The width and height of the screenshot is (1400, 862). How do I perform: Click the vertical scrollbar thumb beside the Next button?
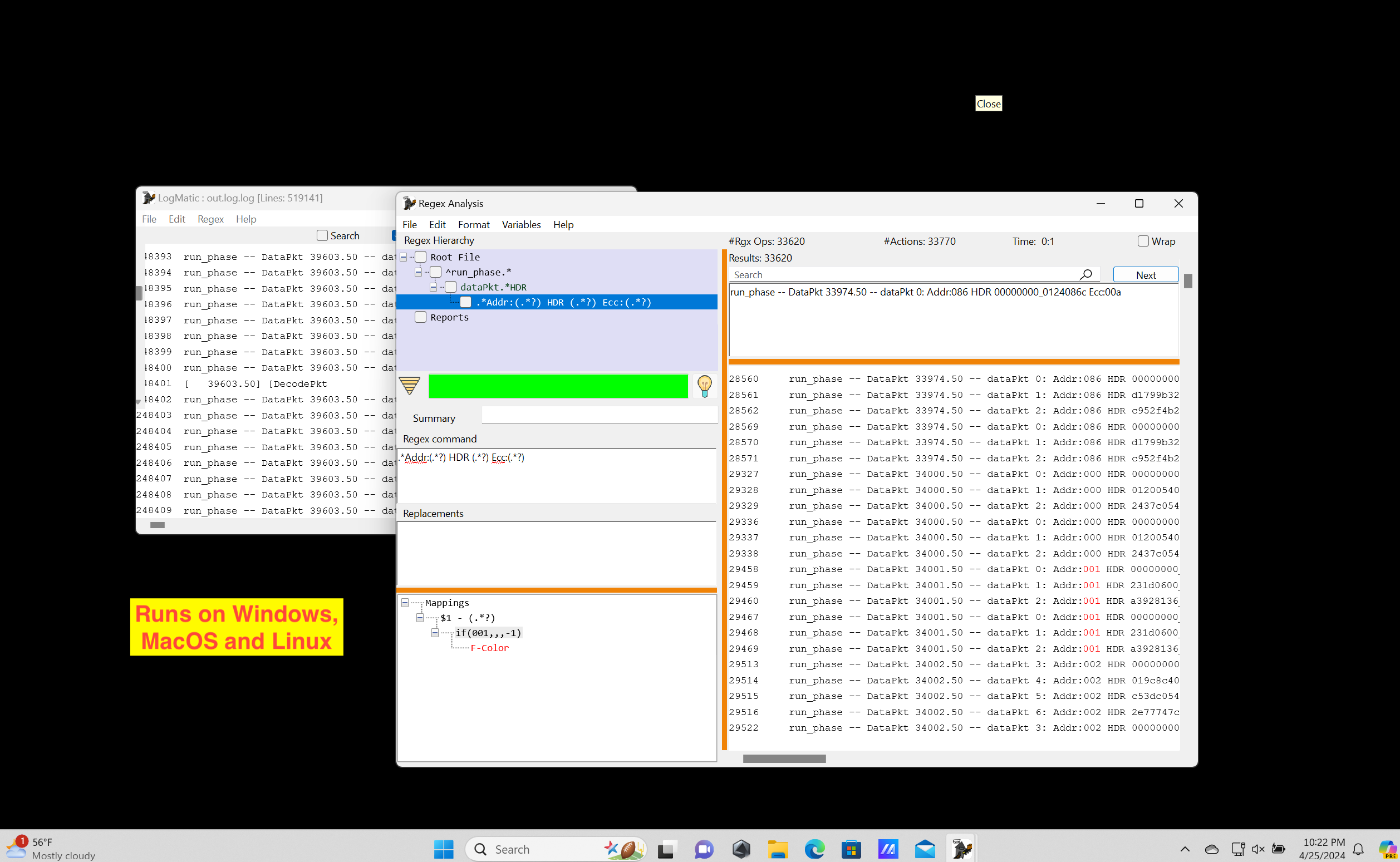click(x=1187, y=281)
